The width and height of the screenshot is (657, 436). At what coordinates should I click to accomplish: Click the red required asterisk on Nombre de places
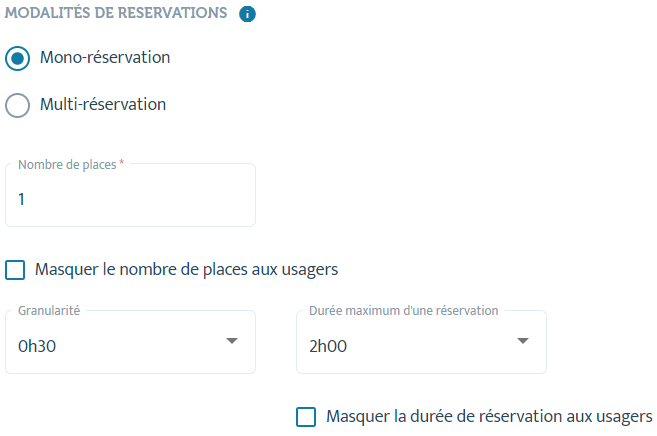pyautogui.click(x=122, y=162)
